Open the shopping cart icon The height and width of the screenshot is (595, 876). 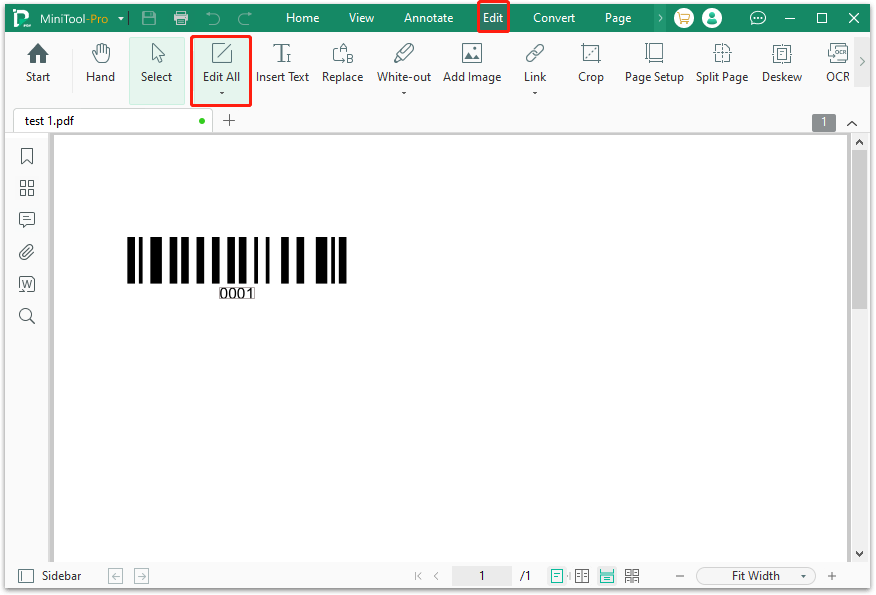pos(683,18)
